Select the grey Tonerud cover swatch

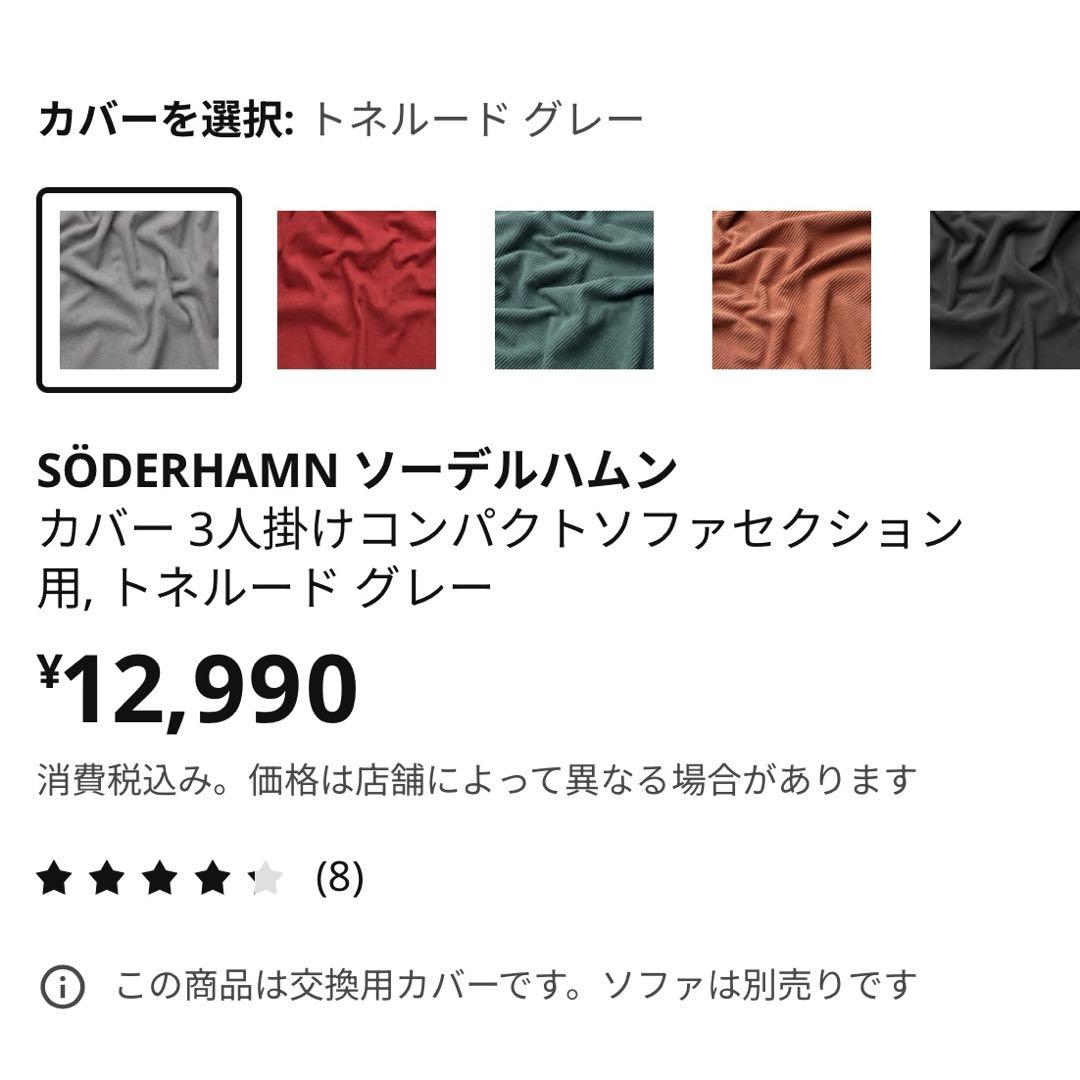(139, 290)
